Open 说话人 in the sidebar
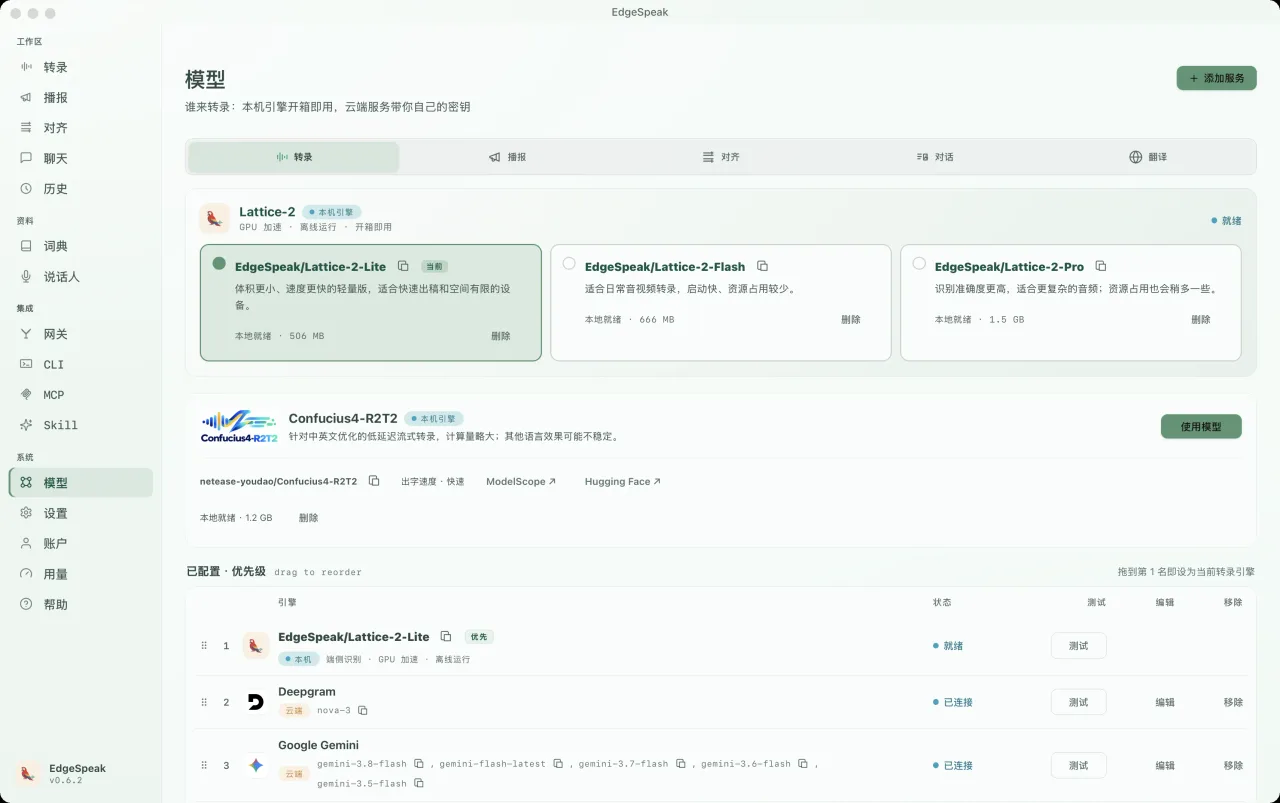 [x=81, y=277]
